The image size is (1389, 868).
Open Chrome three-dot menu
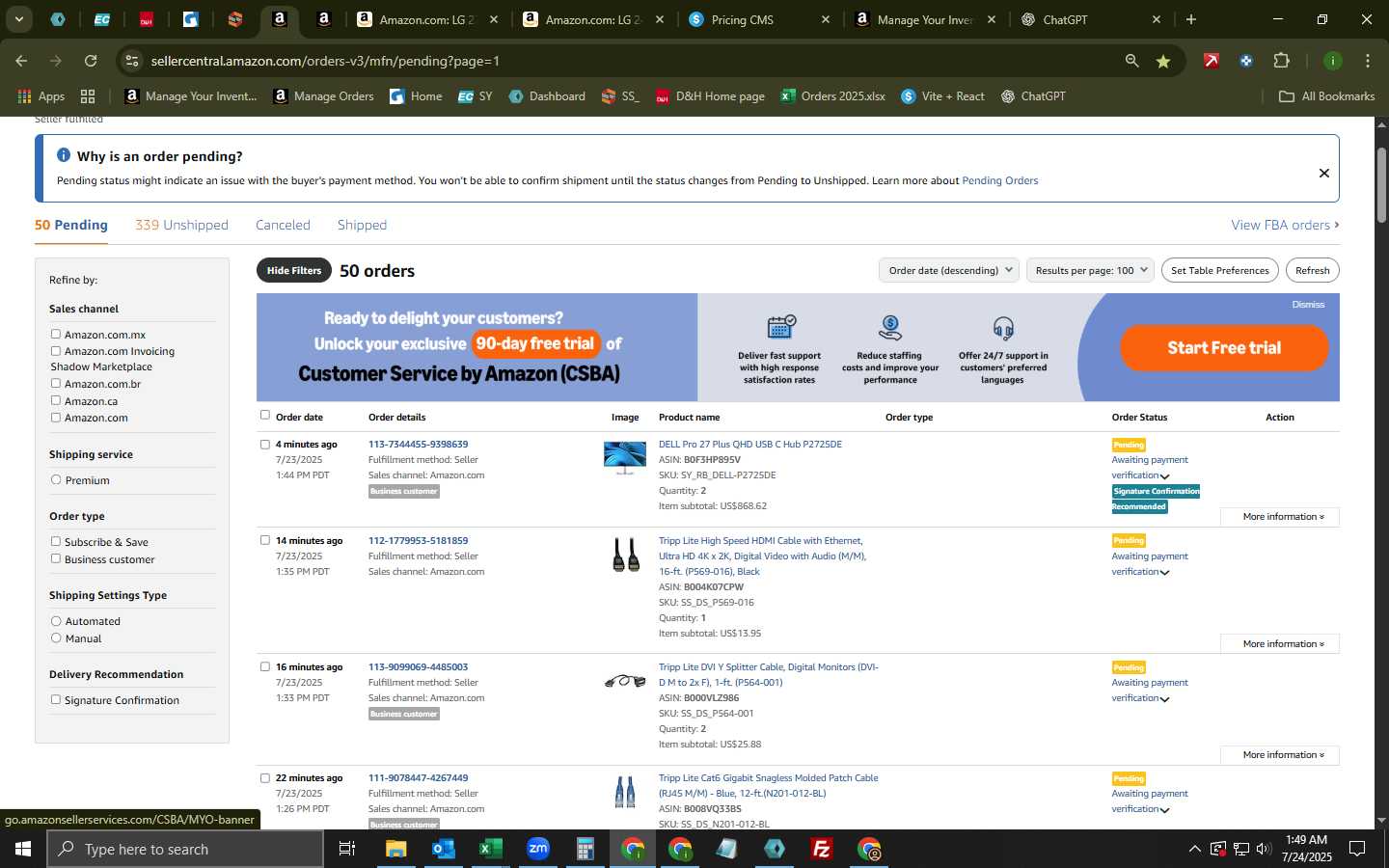coord(1367,61)
